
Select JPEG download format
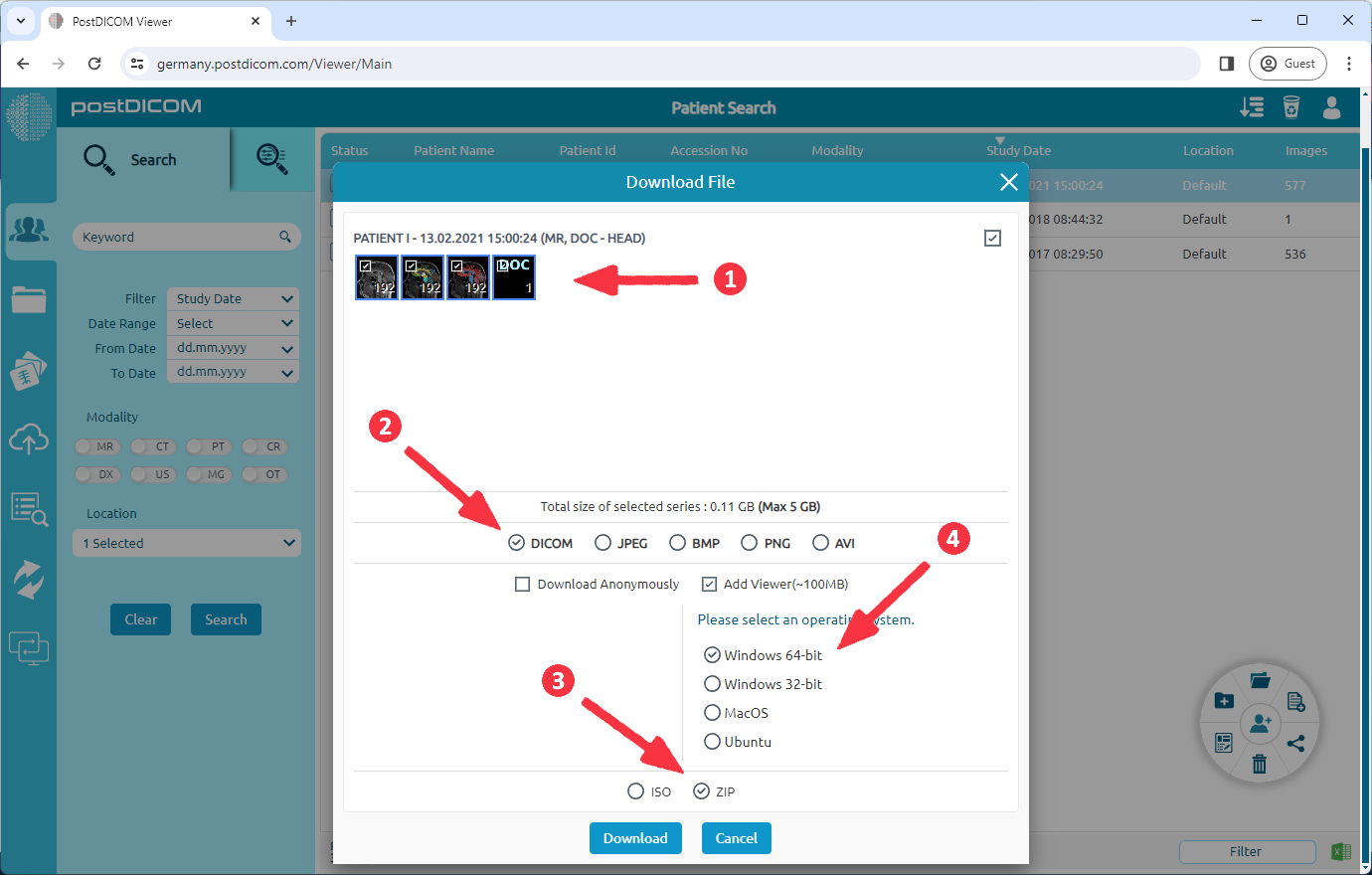click(602, 543)
